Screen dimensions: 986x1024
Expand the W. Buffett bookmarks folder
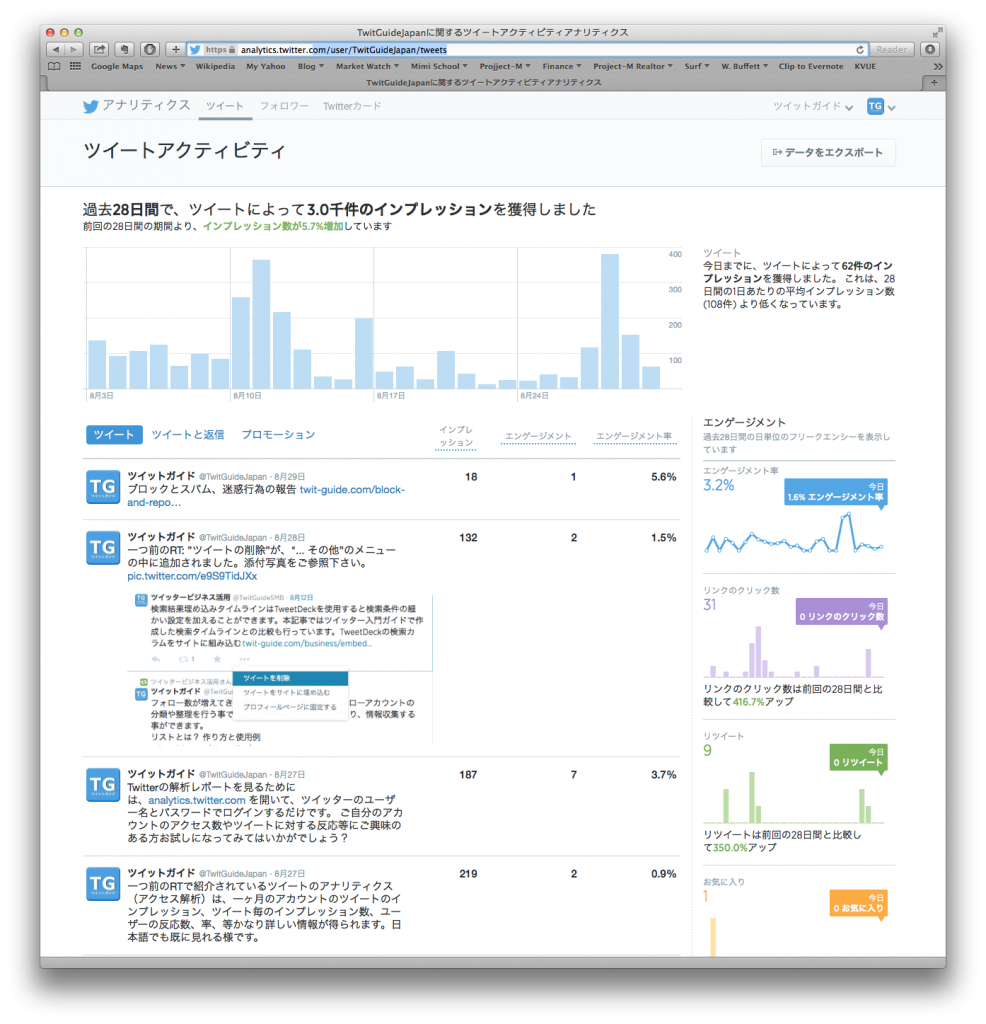pos(744,66)
